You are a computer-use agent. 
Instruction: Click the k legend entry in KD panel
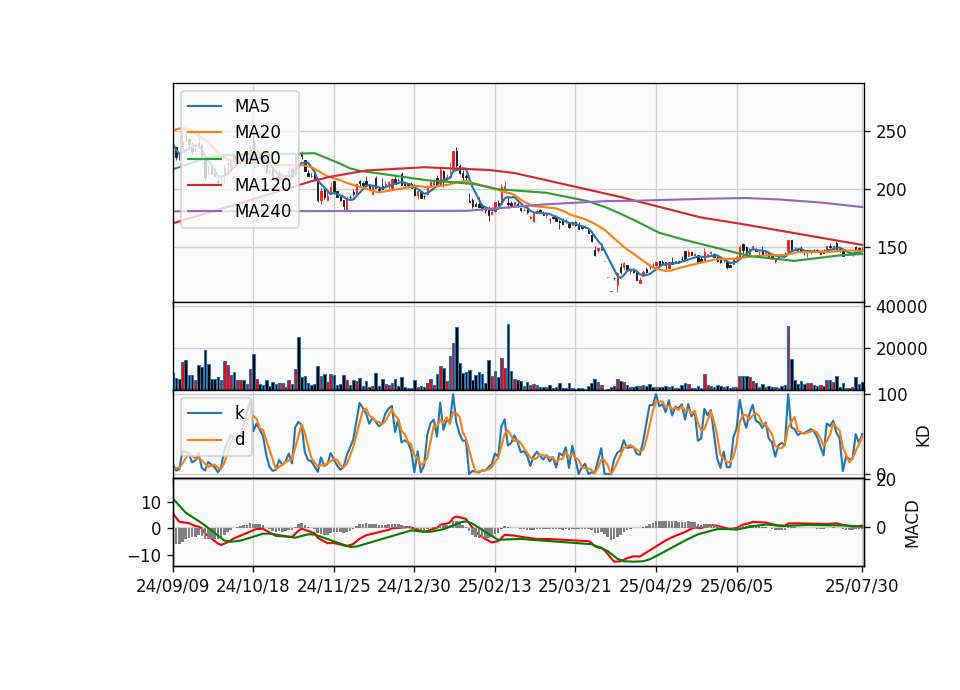tap(239, 413)
